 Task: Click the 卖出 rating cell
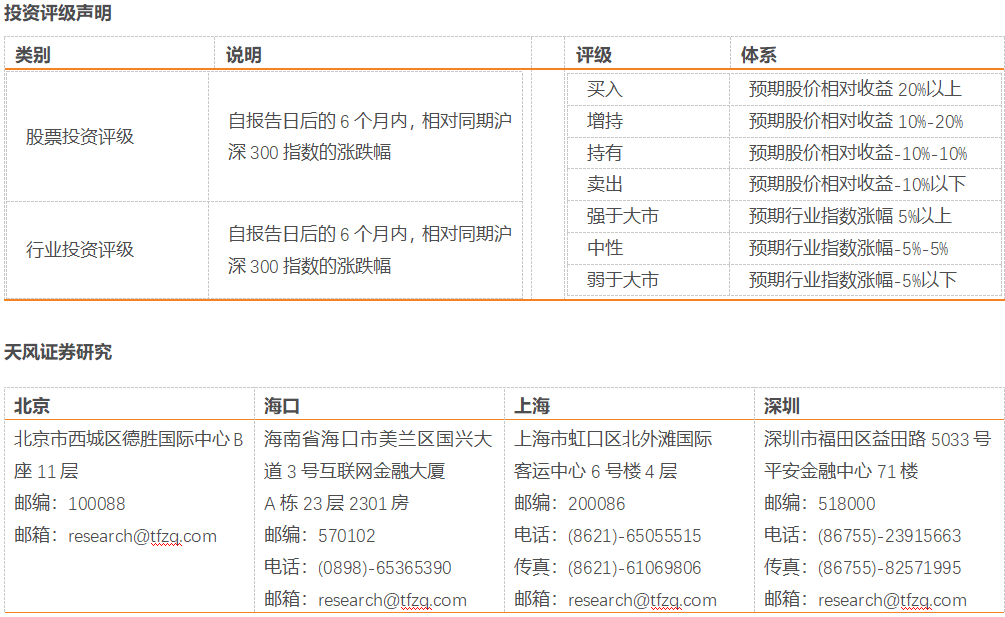click(604, 184)
